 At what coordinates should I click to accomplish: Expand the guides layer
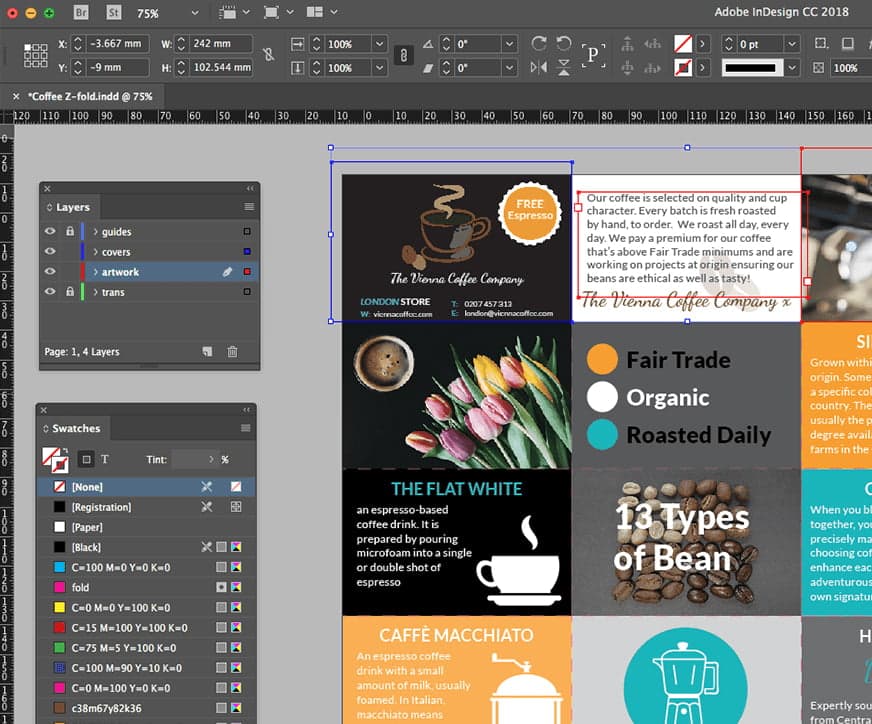pos(96,231)
